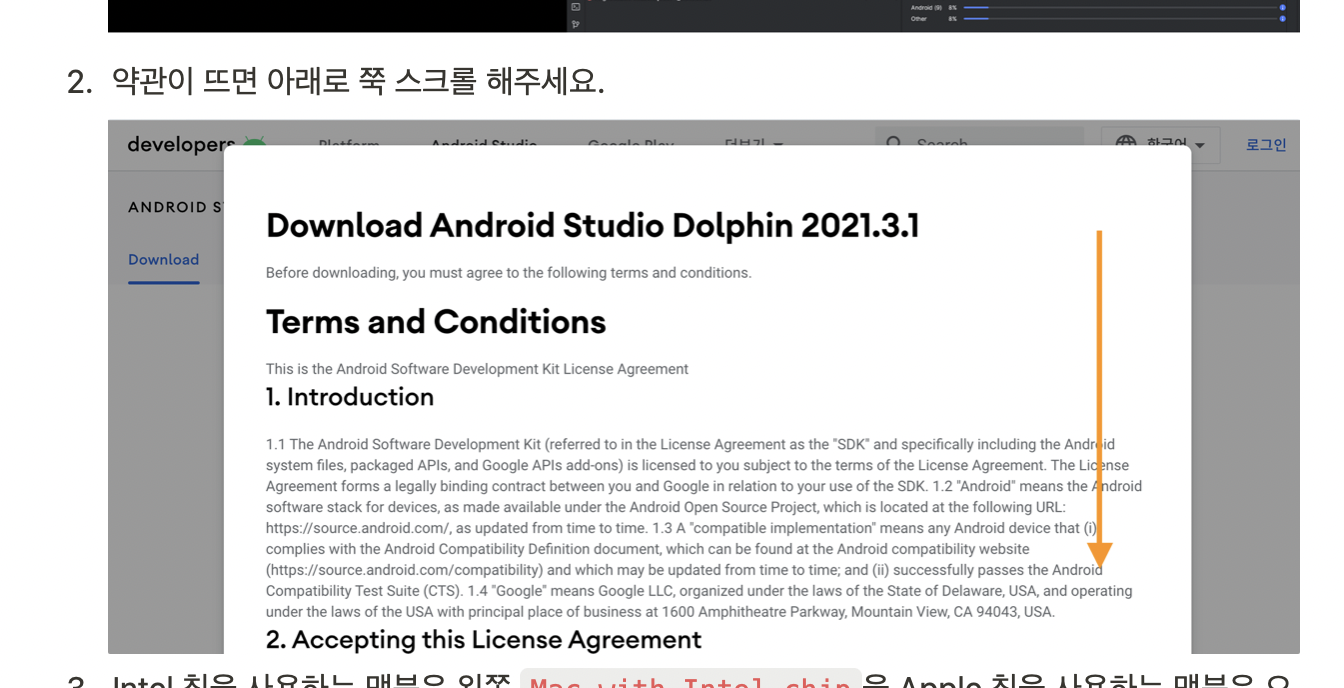This screenshot has height=688, width=1344.
Task: Click the Other 8% progress bar
Action: click(1121, 18)
